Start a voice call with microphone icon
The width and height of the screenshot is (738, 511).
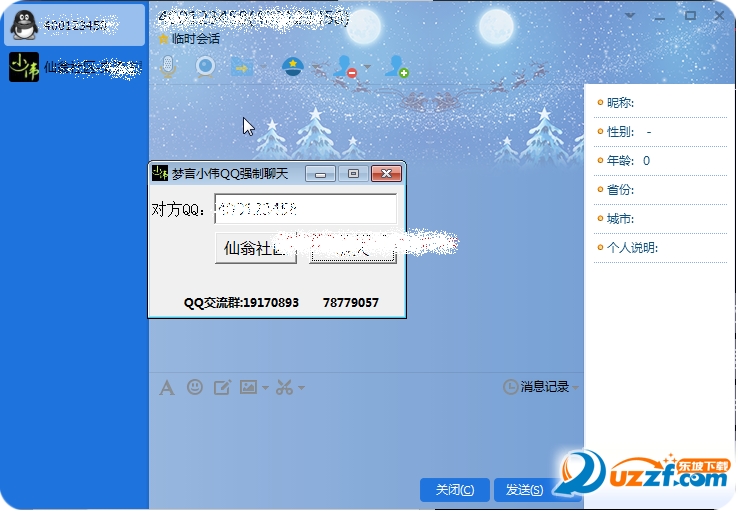(168, 67)
